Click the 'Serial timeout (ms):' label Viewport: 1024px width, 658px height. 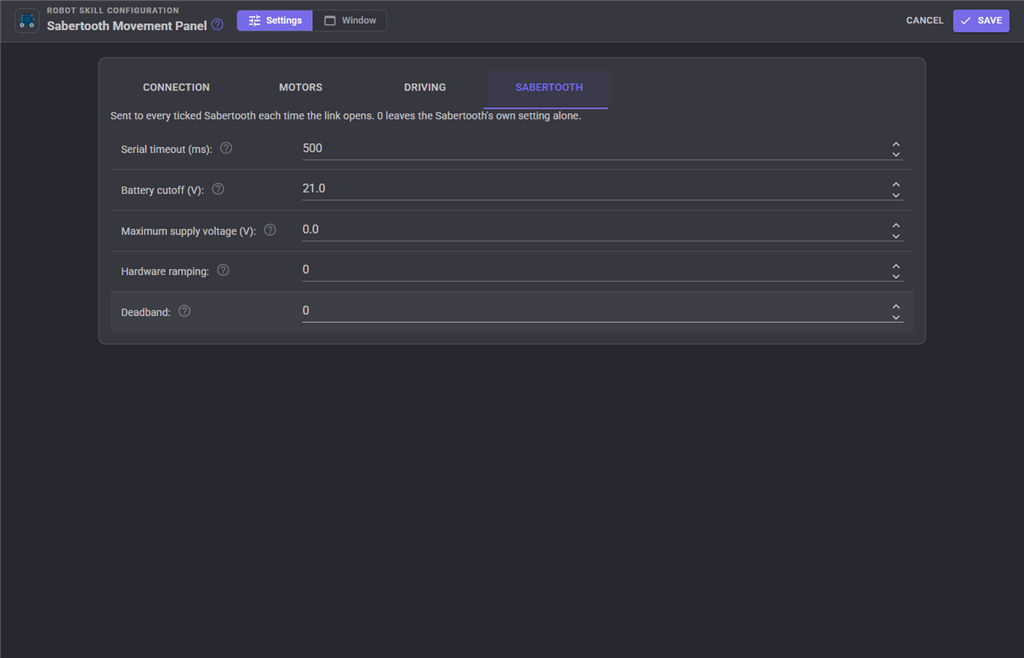pos(167,149)
